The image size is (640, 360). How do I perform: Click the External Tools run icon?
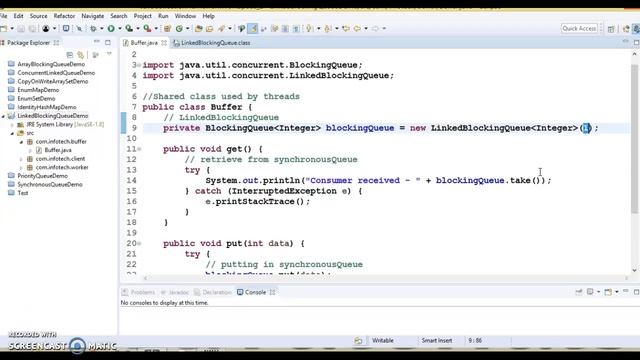coord(147,29)
